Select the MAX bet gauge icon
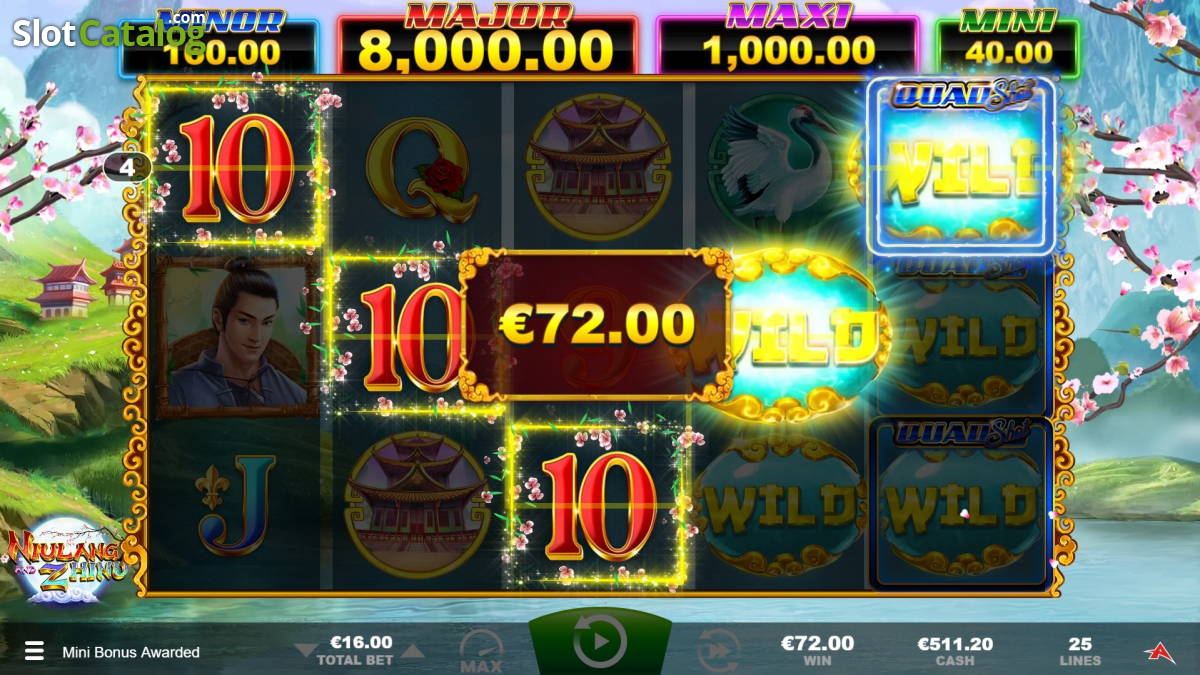 [480, 650]
